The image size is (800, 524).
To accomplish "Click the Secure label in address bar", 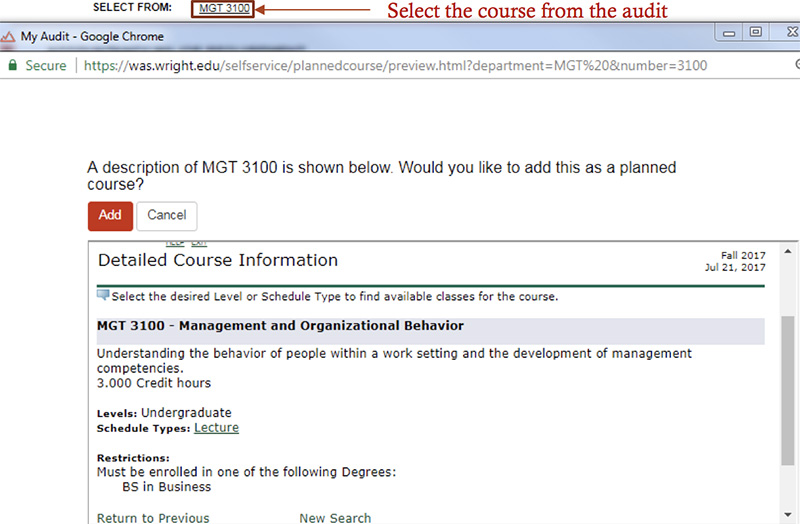I will click(46, 66).
